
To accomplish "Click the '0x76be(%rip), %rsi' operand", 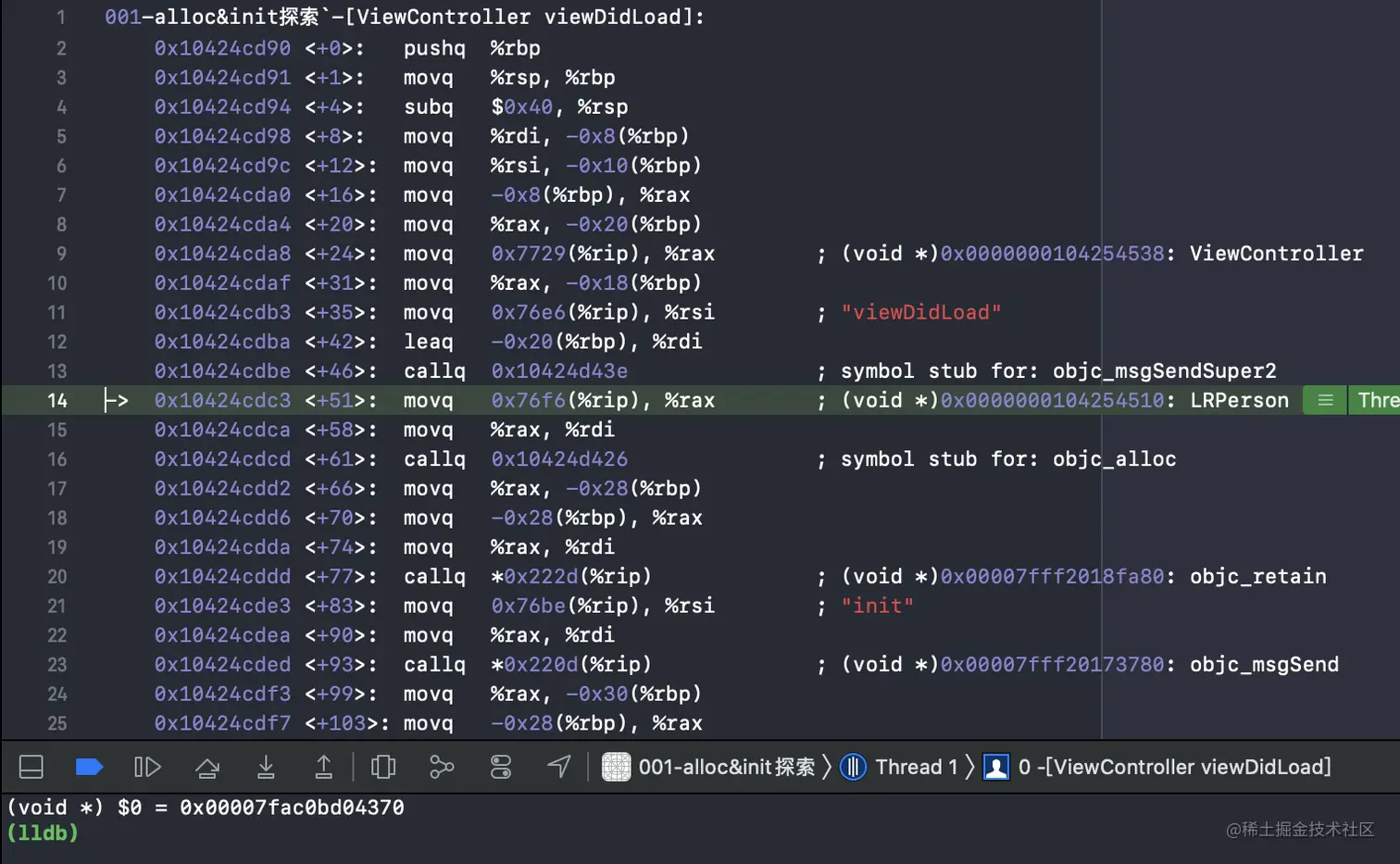I will click(x=603, y=606).
